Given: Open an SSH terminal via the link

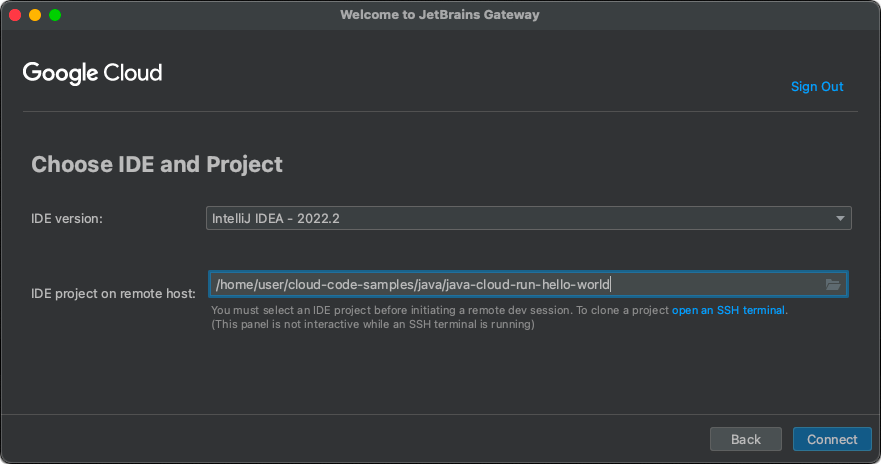Looking at the screenshot, I should pos(729,310).
